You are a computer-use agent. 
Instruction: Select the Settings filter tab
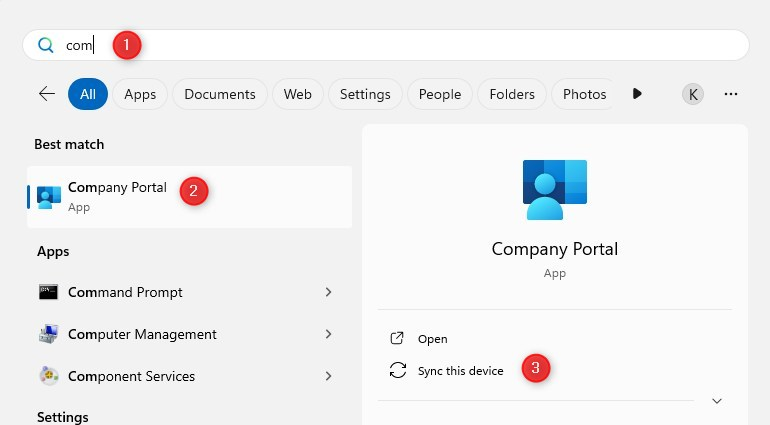point(365,94)
